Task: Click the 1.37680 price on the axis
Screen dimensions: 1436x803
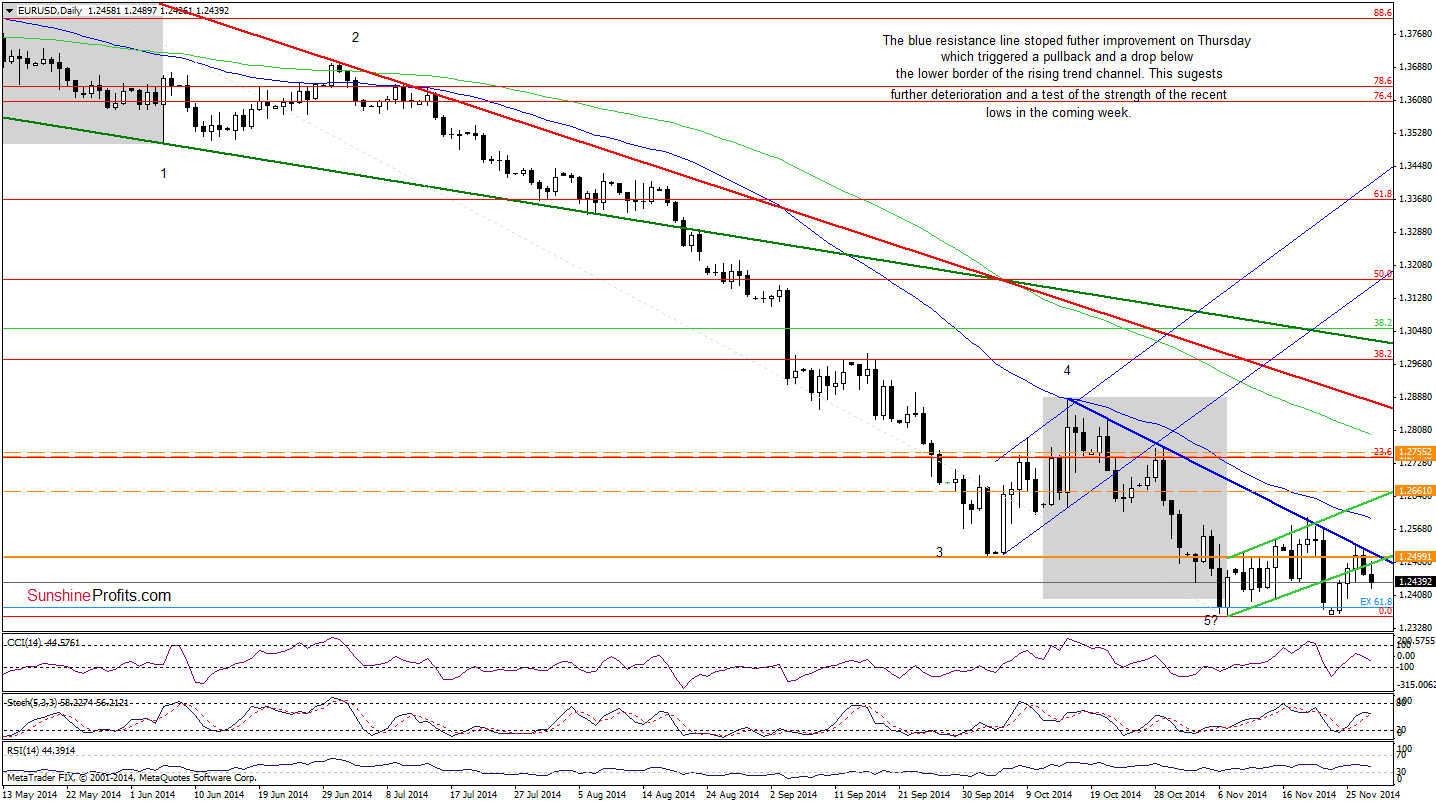Action: coord(1415,34)
